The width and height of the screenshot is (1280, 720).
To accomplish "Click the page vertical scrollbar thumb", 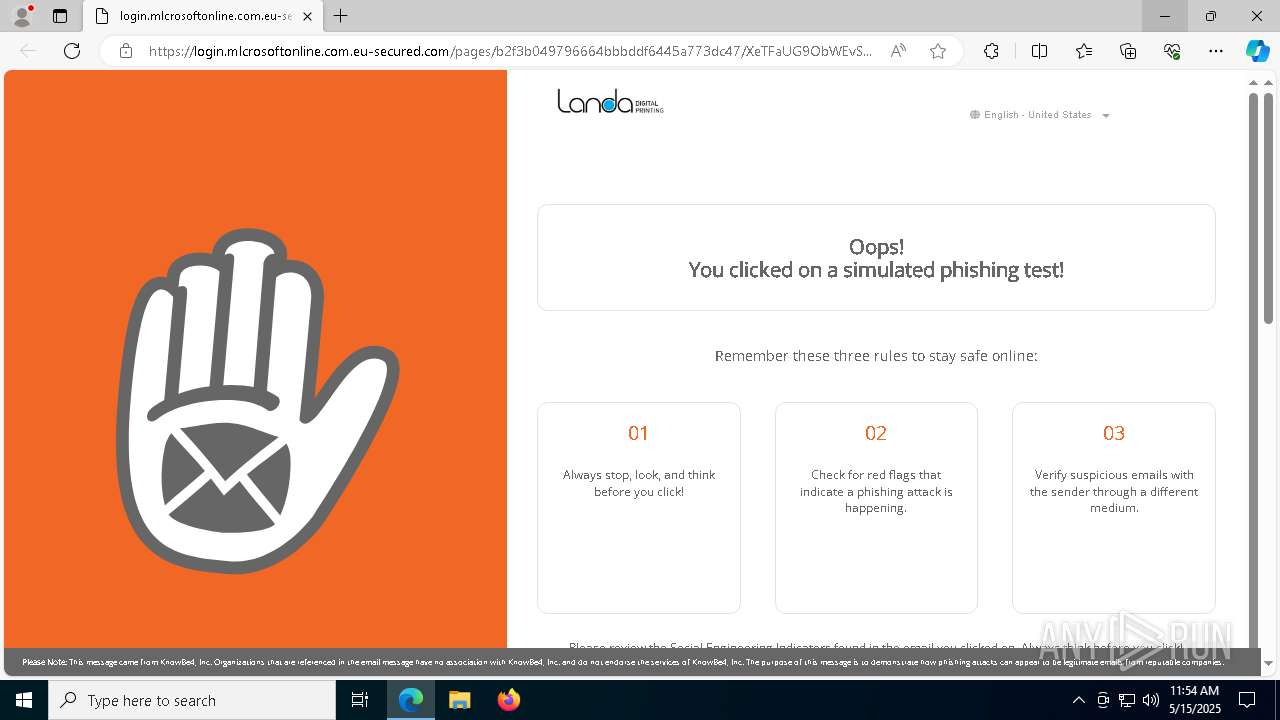I will click(x=1268, y=210).
